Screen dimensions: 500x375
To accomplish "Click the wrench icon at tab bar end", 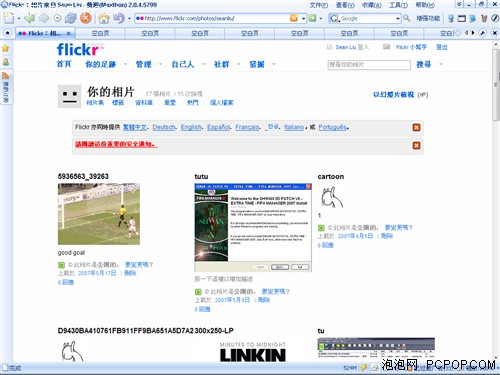I will tap(482, 33).
